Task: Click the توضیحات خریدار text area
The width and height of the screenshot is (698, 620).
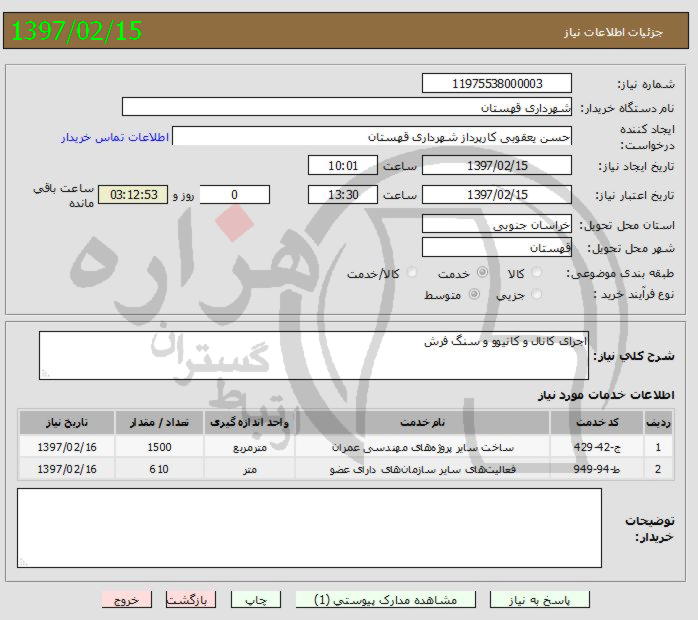Action: [309, 528]
